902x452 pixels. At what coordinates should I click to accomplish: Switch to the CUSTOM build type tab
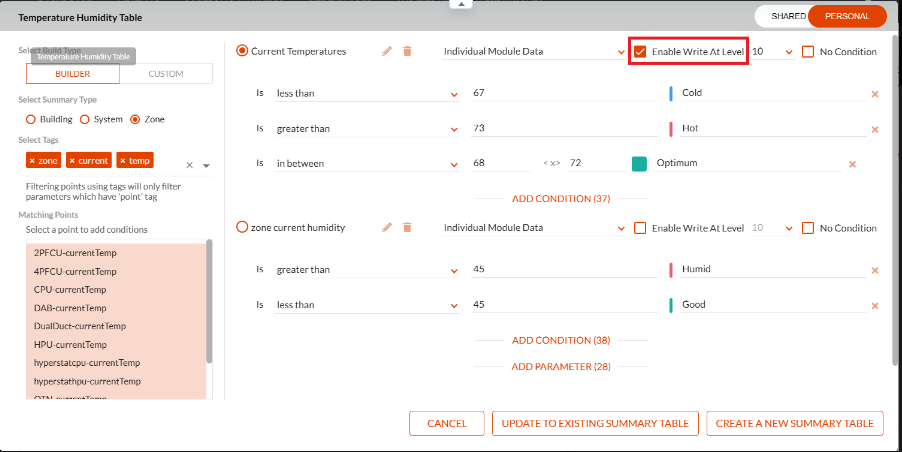165,74
